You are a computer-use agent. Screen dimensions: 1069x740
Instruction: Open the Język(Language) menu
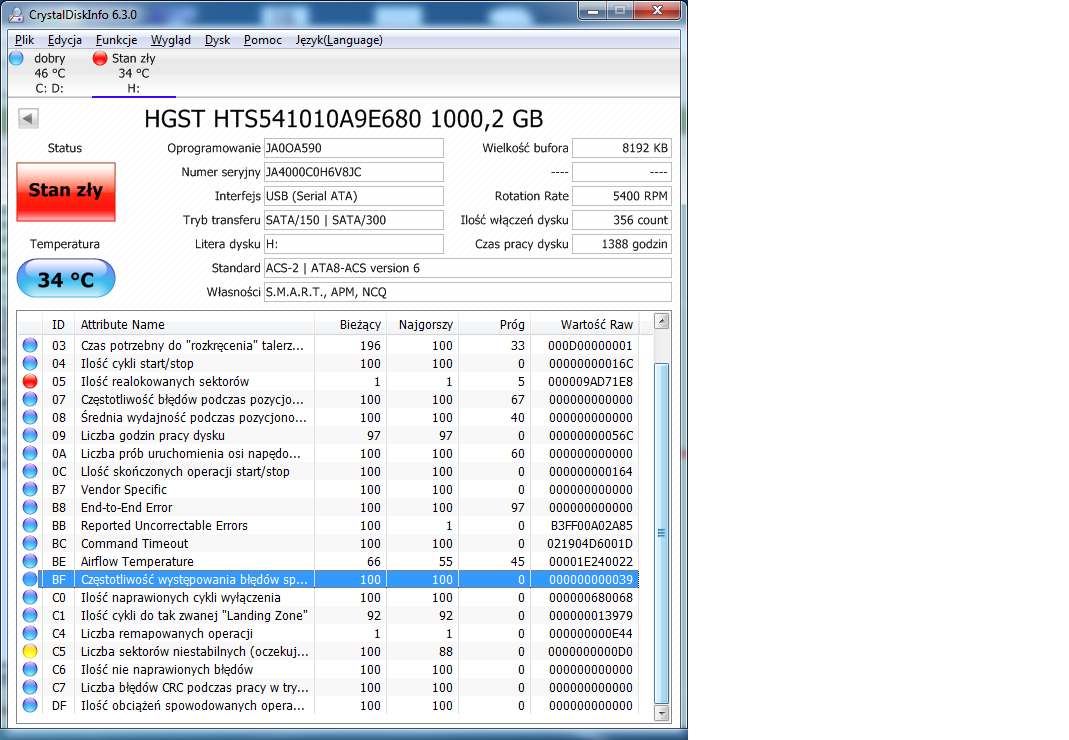[339, 40]
